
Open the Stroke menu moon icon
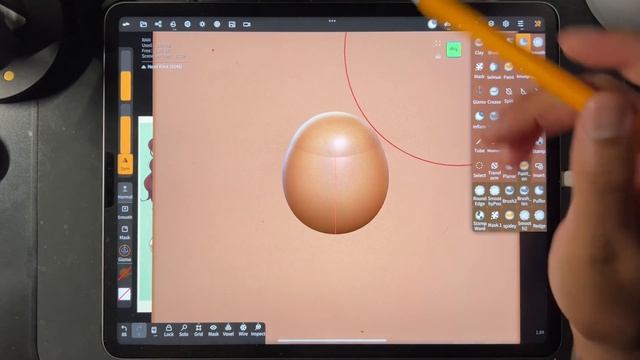tap(432, 24)
